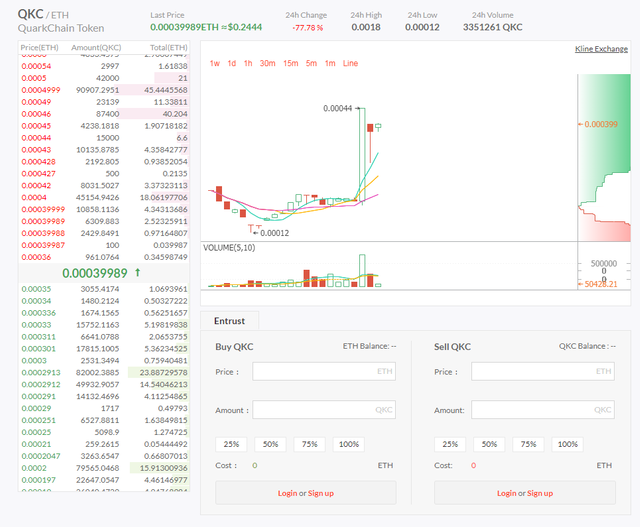Click the green up arrow beside 0.00039989
This screenshot has width=640, height=527.
138,272
